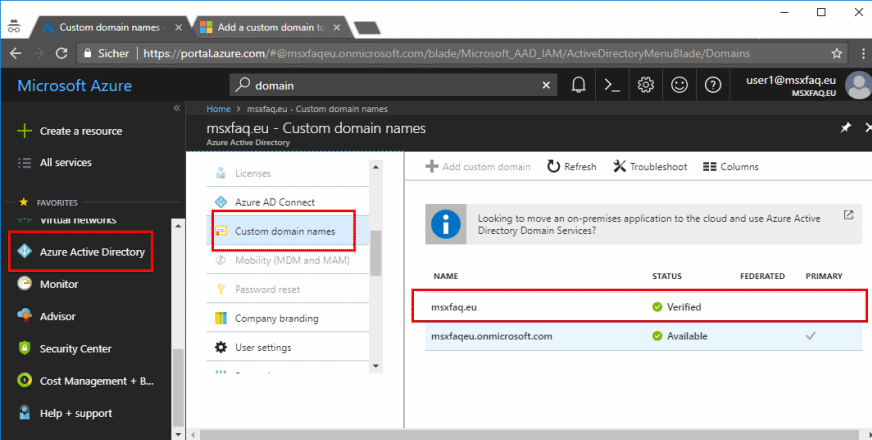Click the PRIMARY column header

[824, 276]
